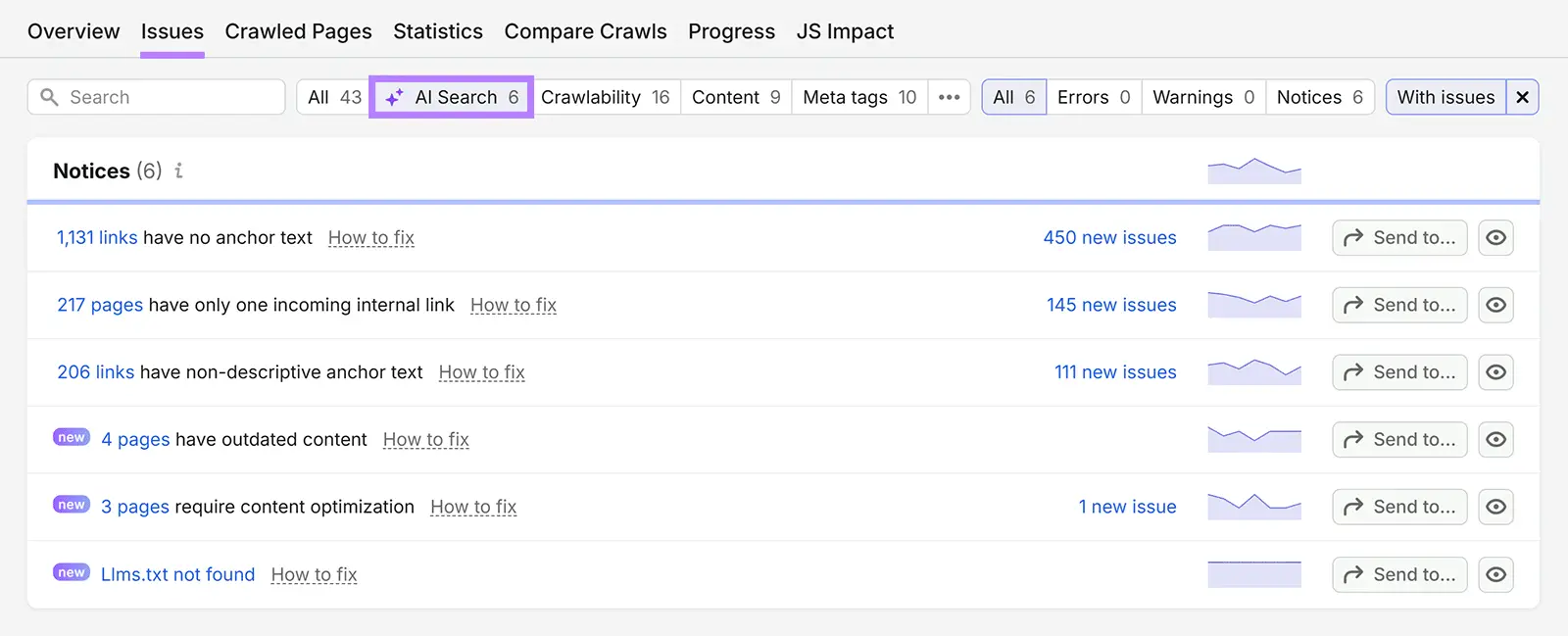The width and height of the screenshot is (1568, 636).
Task: Open the With issues filter
Action: tap(1445, 97)
